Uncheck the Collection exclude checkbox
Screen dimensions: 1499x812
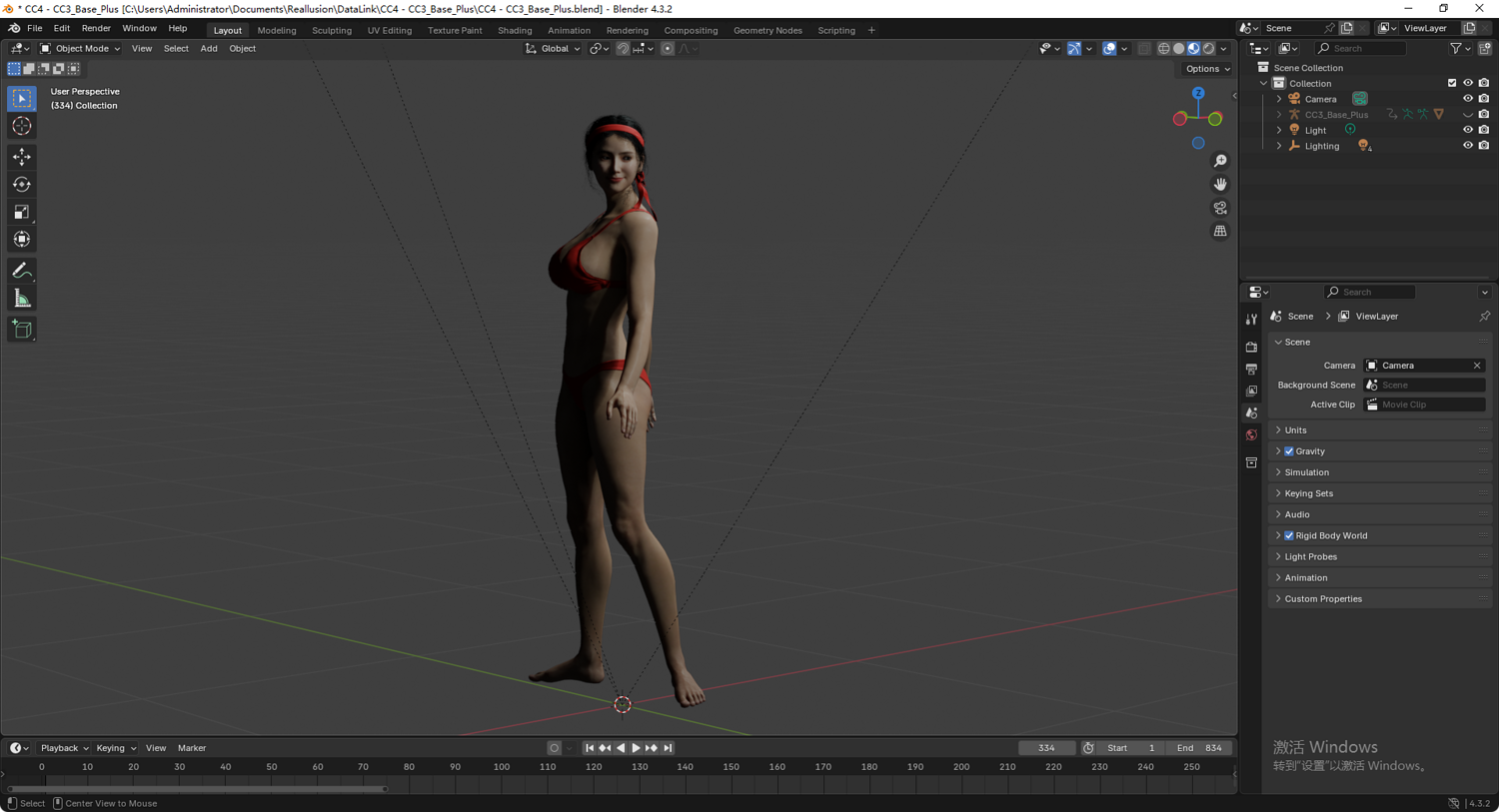click(1452, 83)
